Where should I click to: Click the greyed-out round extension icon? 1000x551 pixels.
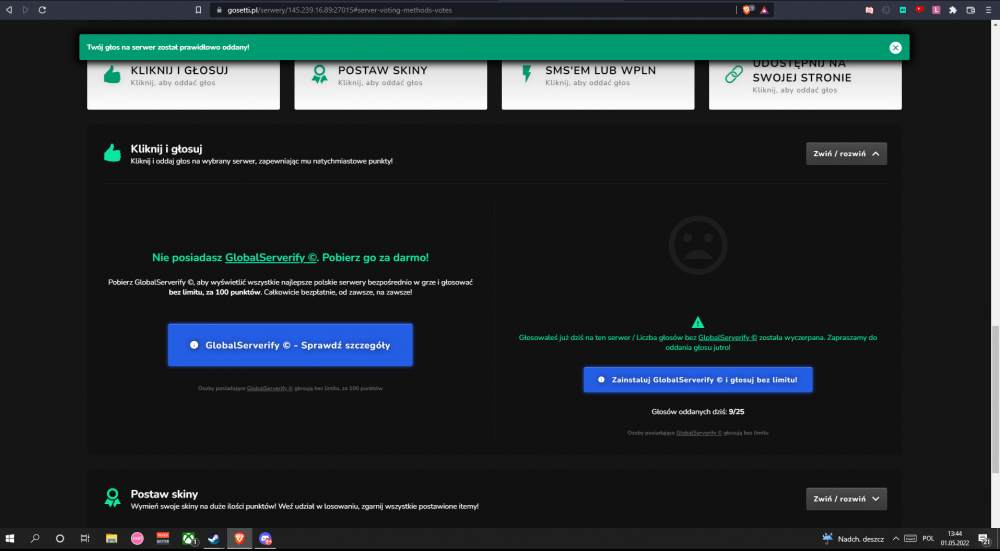(886, 10)
